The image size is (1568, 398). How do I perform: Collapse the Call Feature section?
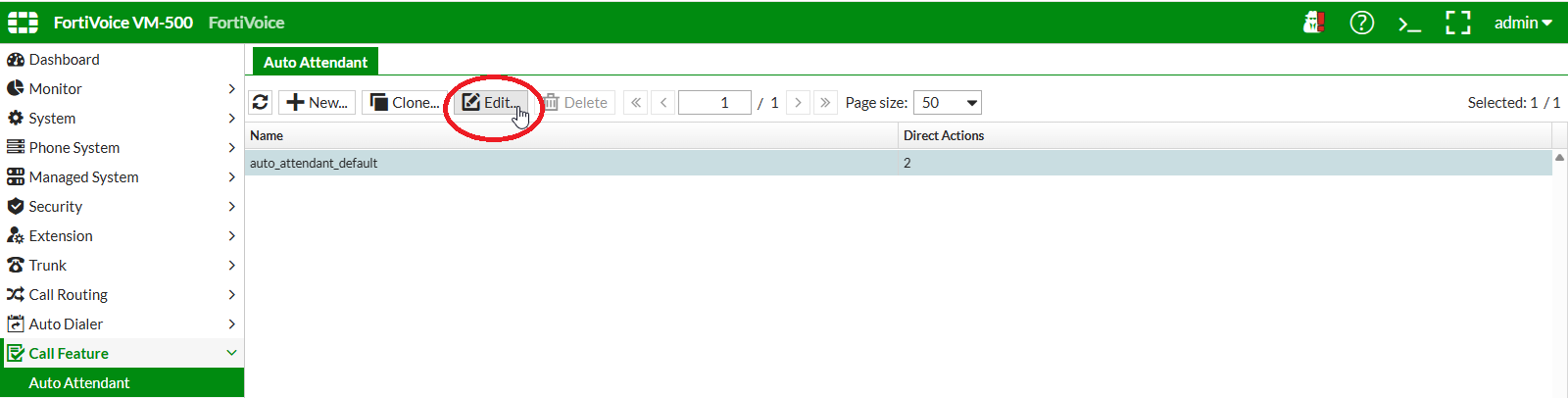pyautogui.click(x=122, y=353)
